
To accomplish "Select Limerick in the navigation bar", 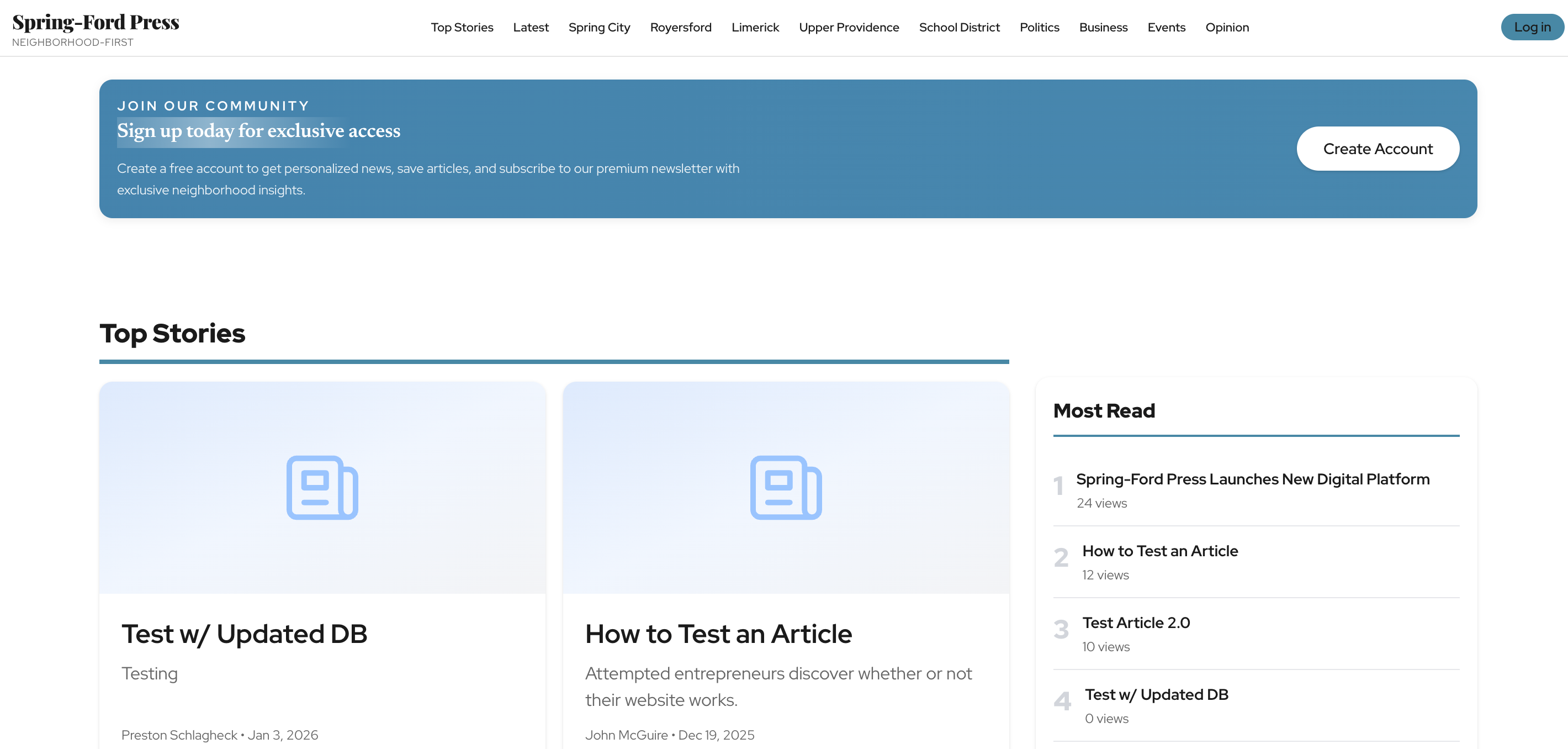I will [x=755, y=28].
